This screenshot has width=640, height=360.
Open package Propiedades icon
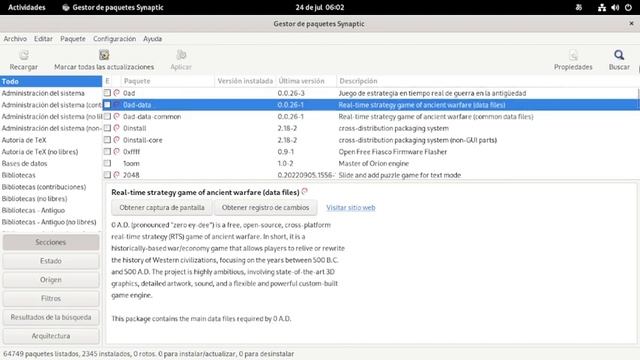tap(573, 55)
